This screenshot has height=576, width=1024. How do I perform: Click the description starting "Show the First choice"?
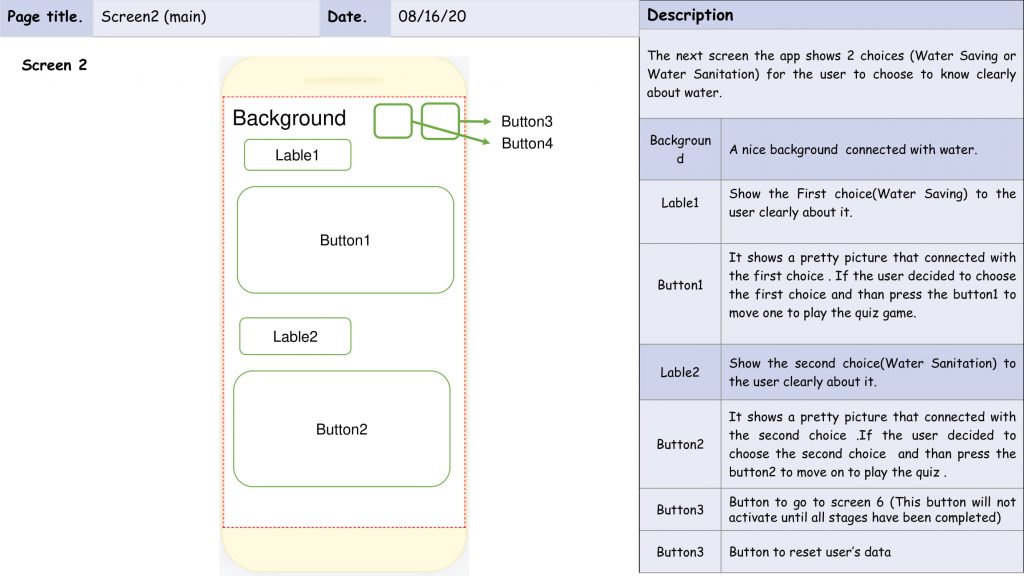tap(872, 202)
